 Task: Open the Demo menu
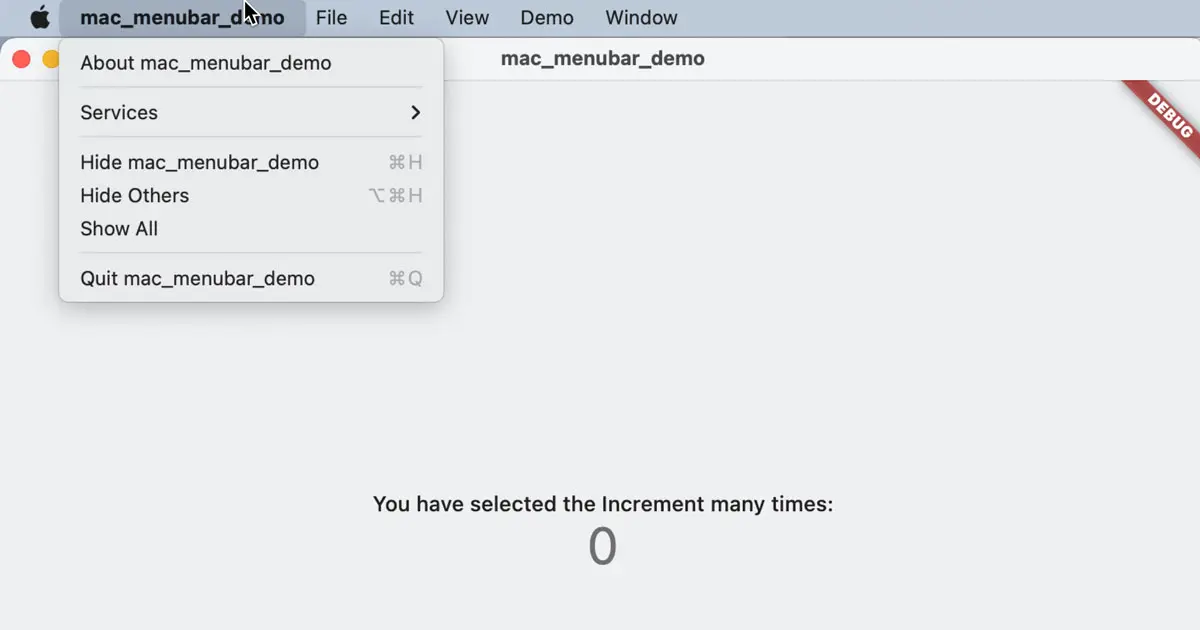547,18
